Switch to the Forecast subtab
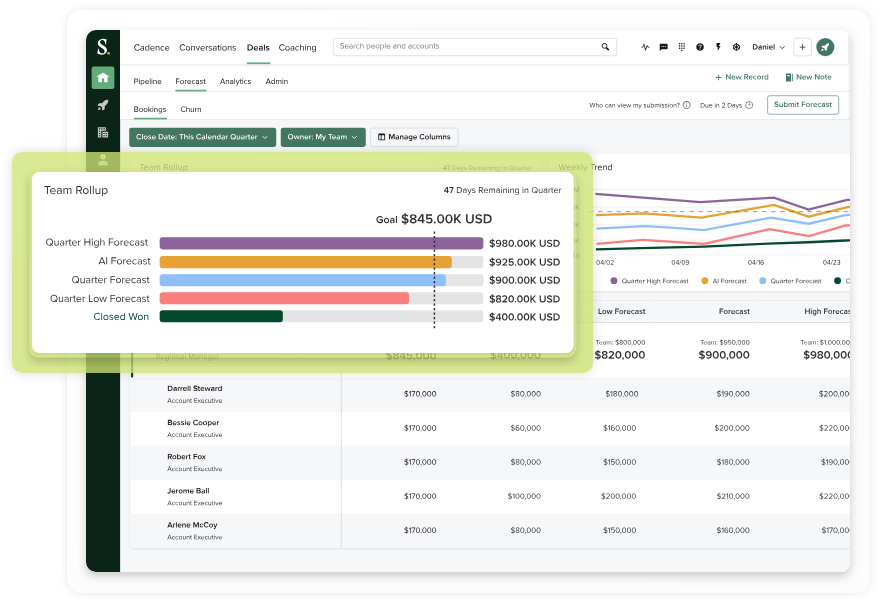 point(190,81)
